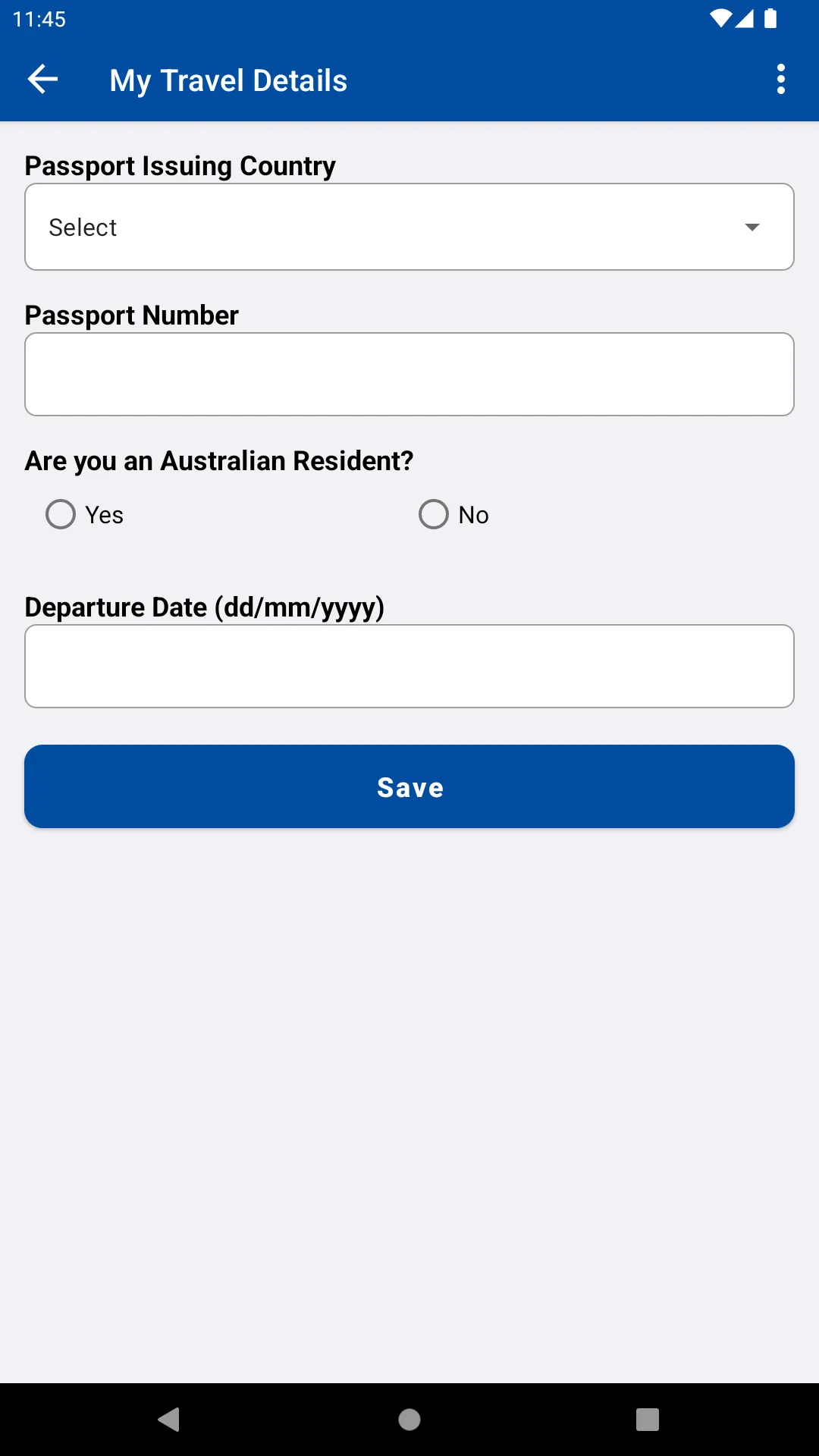The image size is (819, 1456).
Task: Tap the Departure Date (dd/mm/yyyy) label
Action: coord(205,607)
